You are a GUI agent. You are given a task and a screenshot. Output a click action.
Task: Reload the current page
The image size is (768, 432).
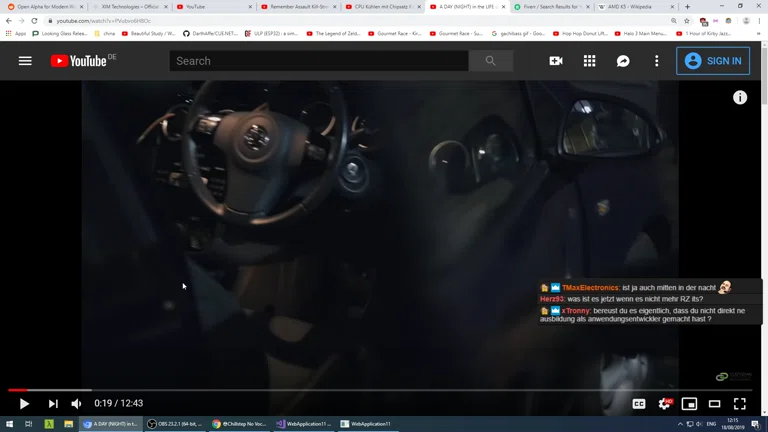pyautogui.click(x=34, y=21)
